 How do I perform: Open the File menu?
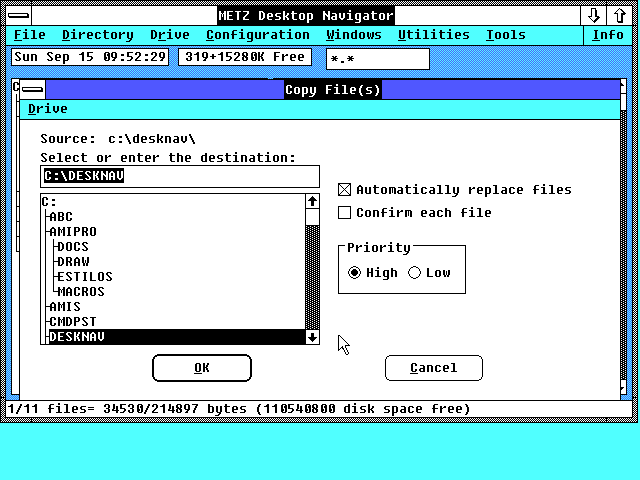tap(29, 35)
